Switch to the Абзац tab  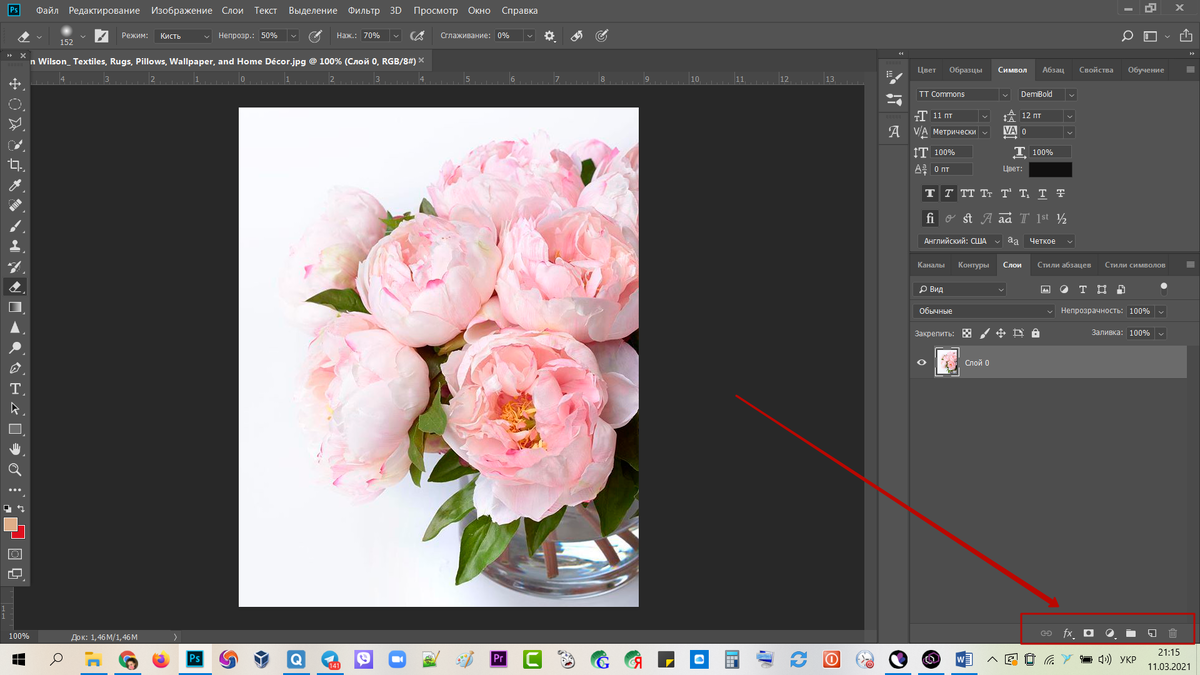click(1053, 70)
